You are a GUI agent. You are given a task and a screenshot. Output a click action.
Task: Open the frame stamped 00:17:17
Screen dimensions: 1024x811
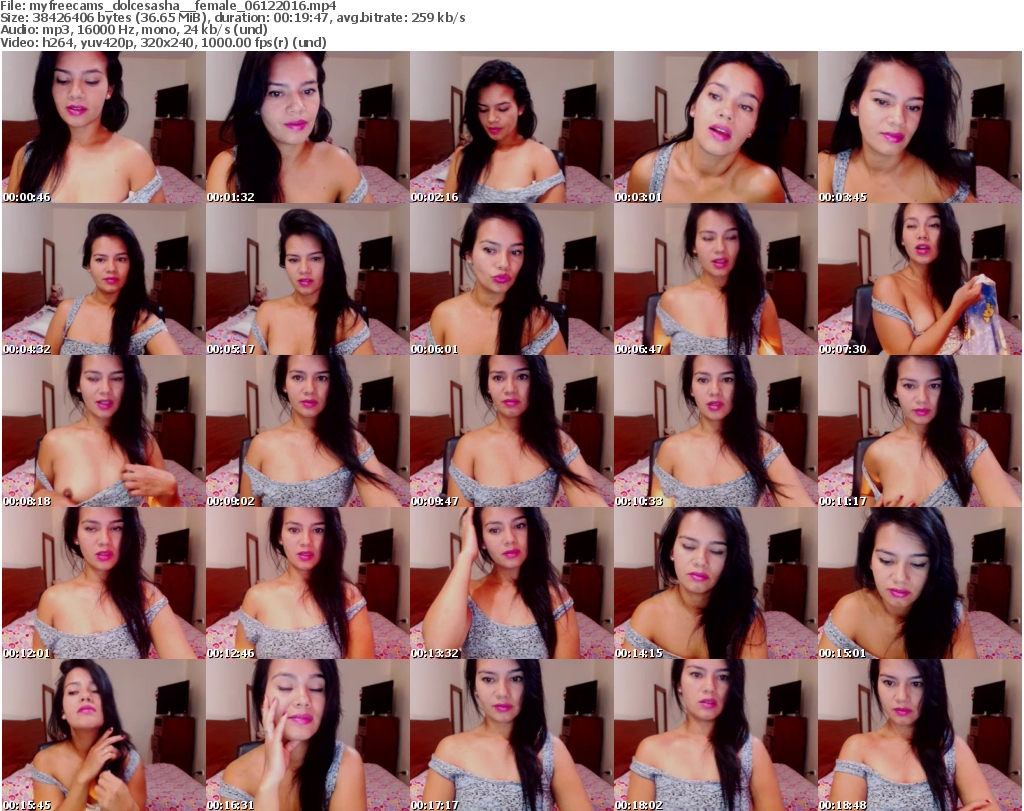pos(511,735)
